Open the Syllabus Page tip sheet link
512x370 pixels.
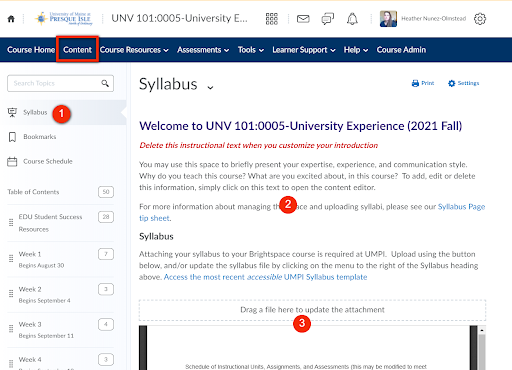(x=461, y=207)
